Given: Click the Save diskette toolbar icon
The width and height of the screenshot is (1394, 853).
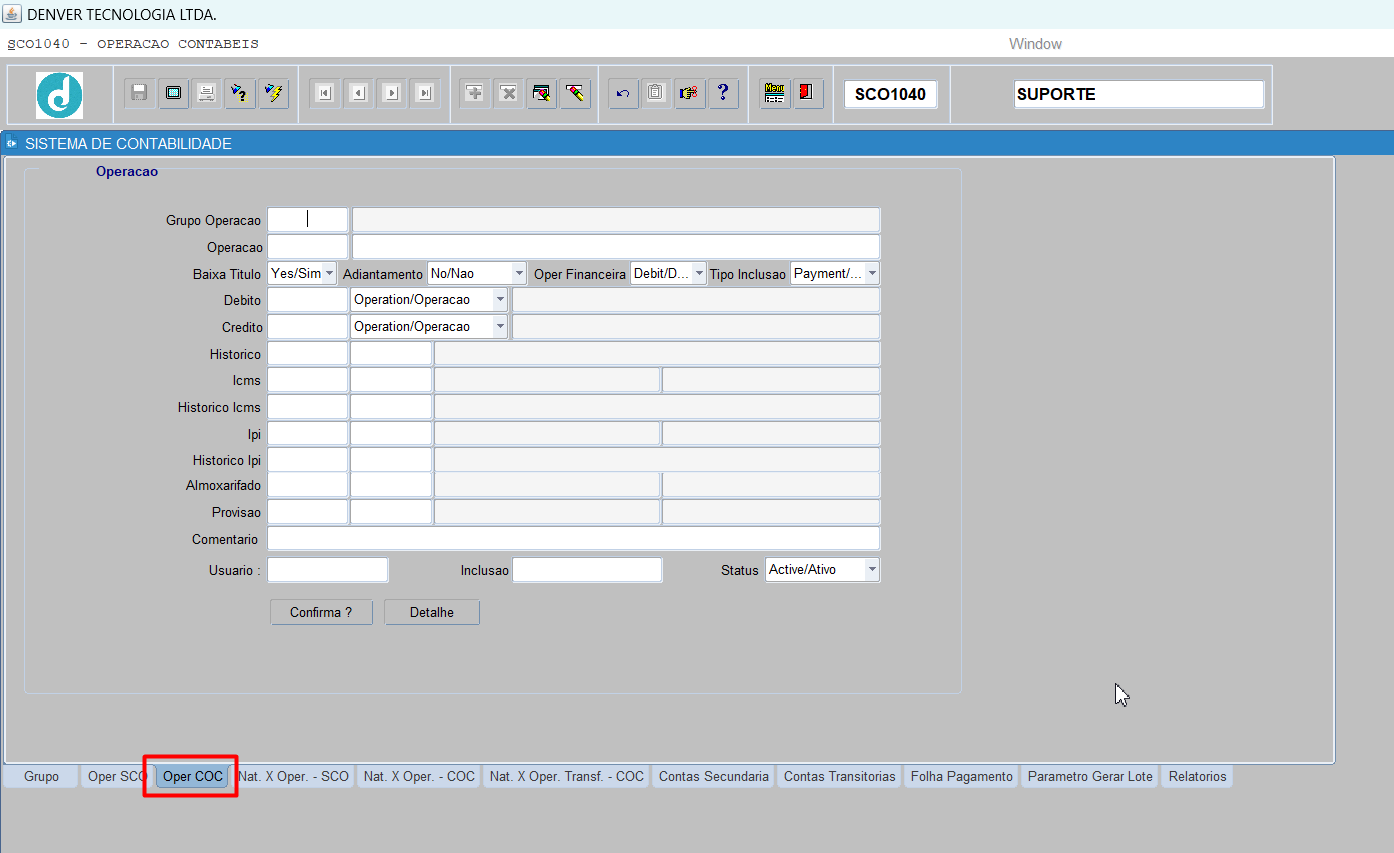Looking at the screenshot, I should (x=139, y=93).
